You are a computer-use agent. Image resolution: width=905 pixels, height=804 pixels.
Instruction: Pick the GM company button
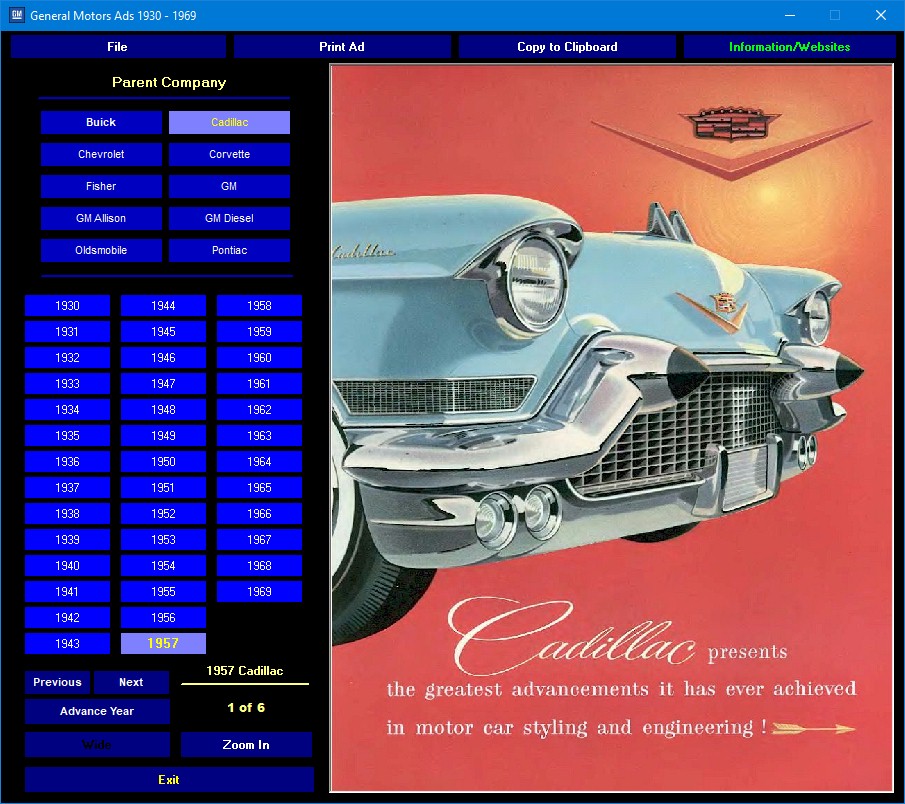[x=229, y=186]
